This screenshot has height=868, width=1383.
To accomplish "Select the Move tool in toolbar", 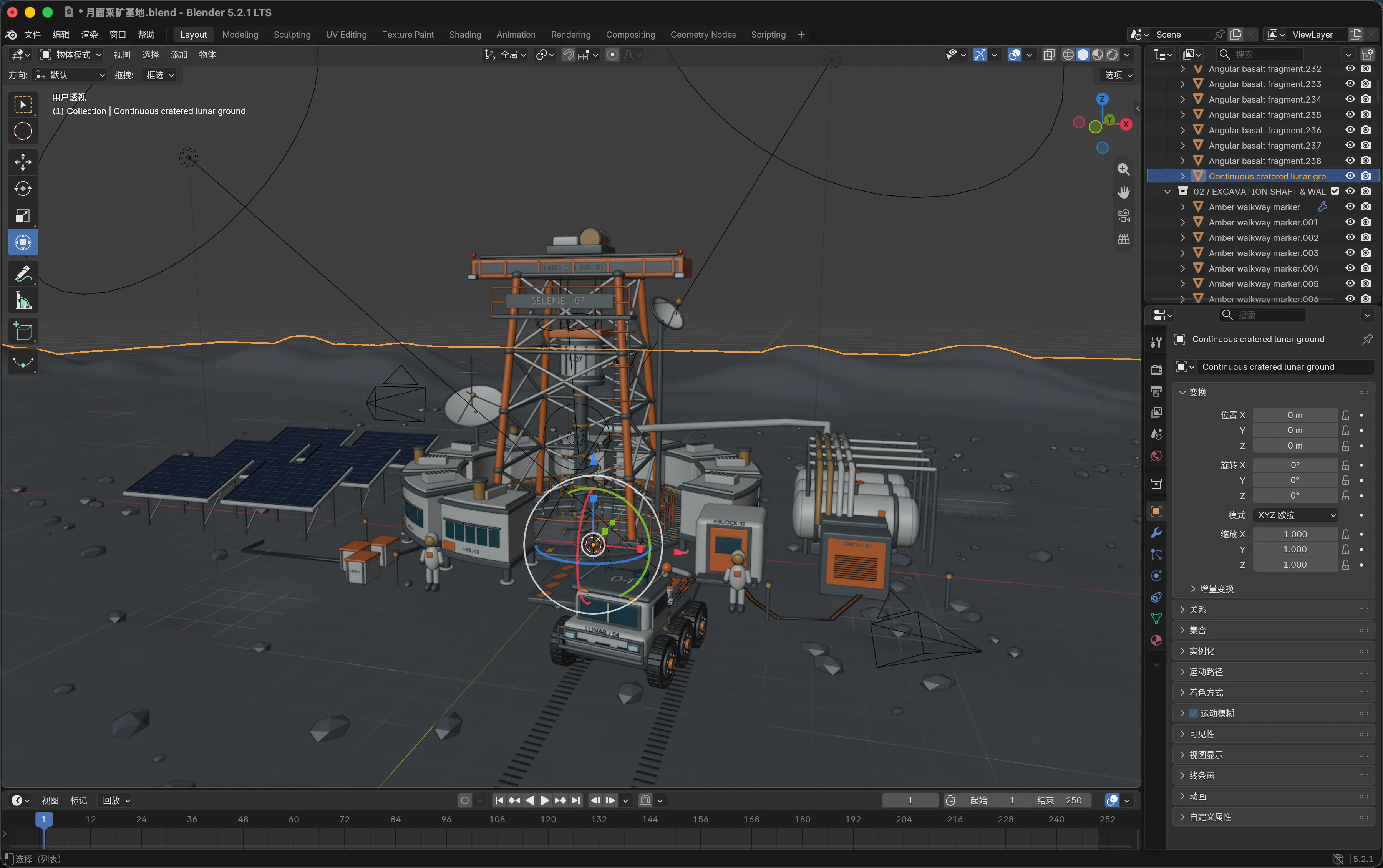I will [23, 161].
